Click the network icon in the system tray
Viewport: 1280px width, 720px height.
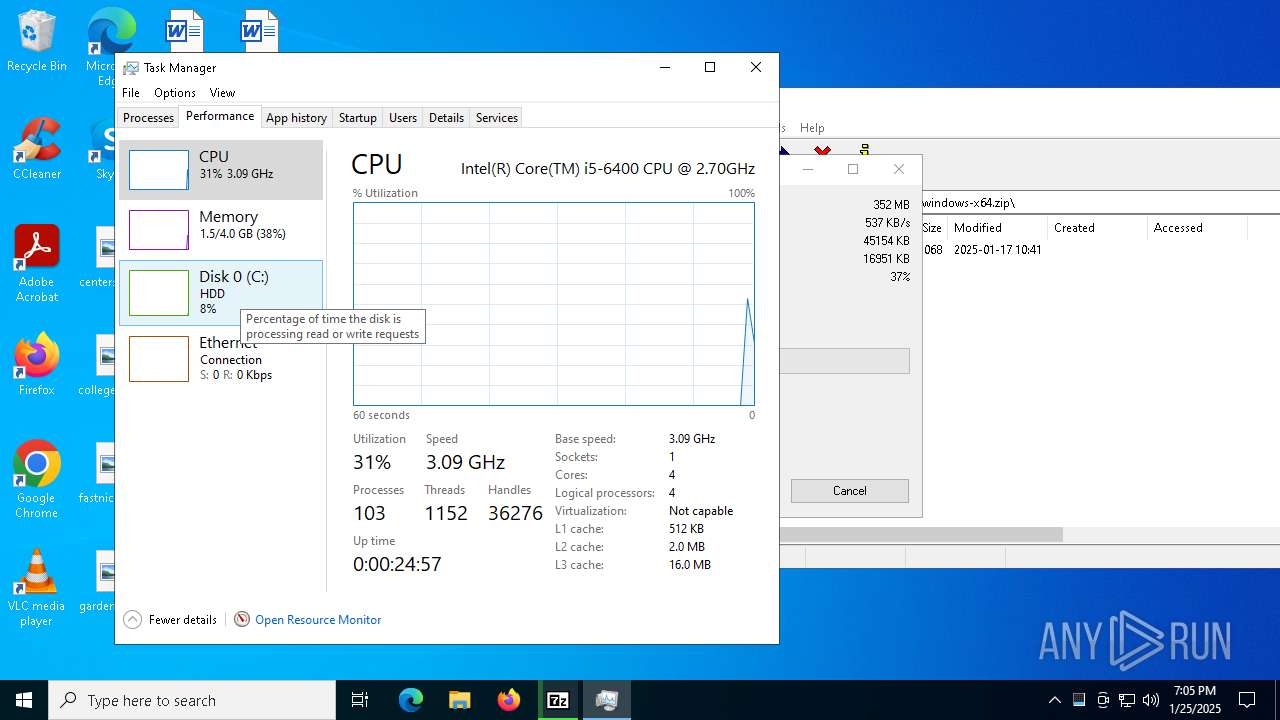tap(1127, 700)
